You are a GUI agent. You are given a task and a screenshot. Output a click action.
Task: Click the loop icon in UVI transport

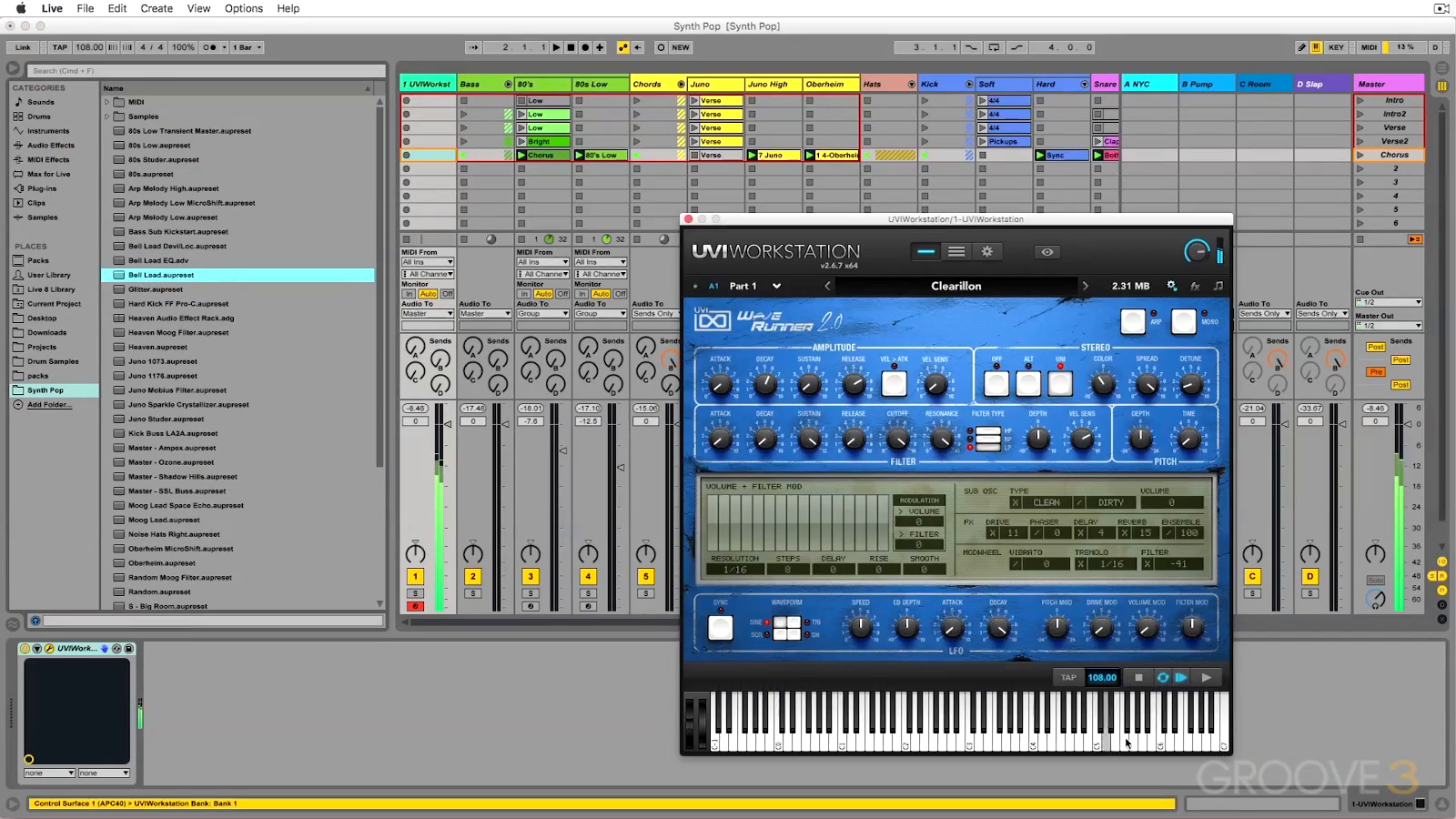point(1162,677)
